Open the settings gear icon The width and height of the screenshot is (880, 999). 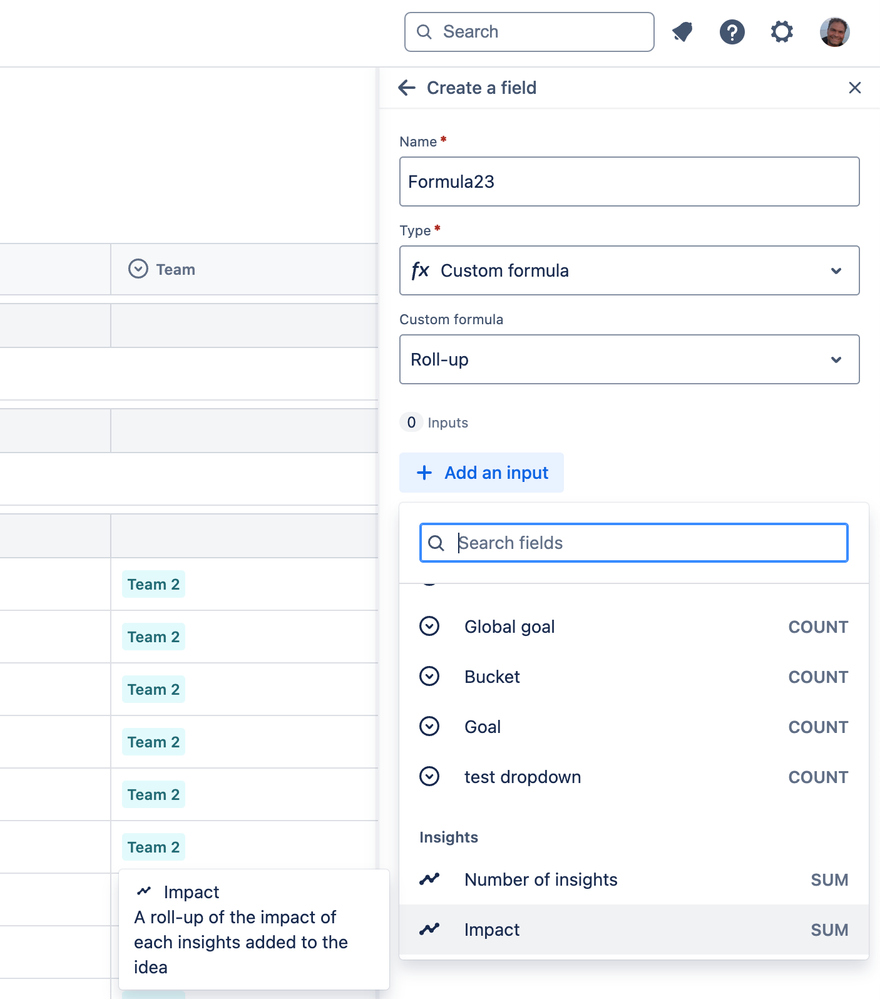[782, 32]
